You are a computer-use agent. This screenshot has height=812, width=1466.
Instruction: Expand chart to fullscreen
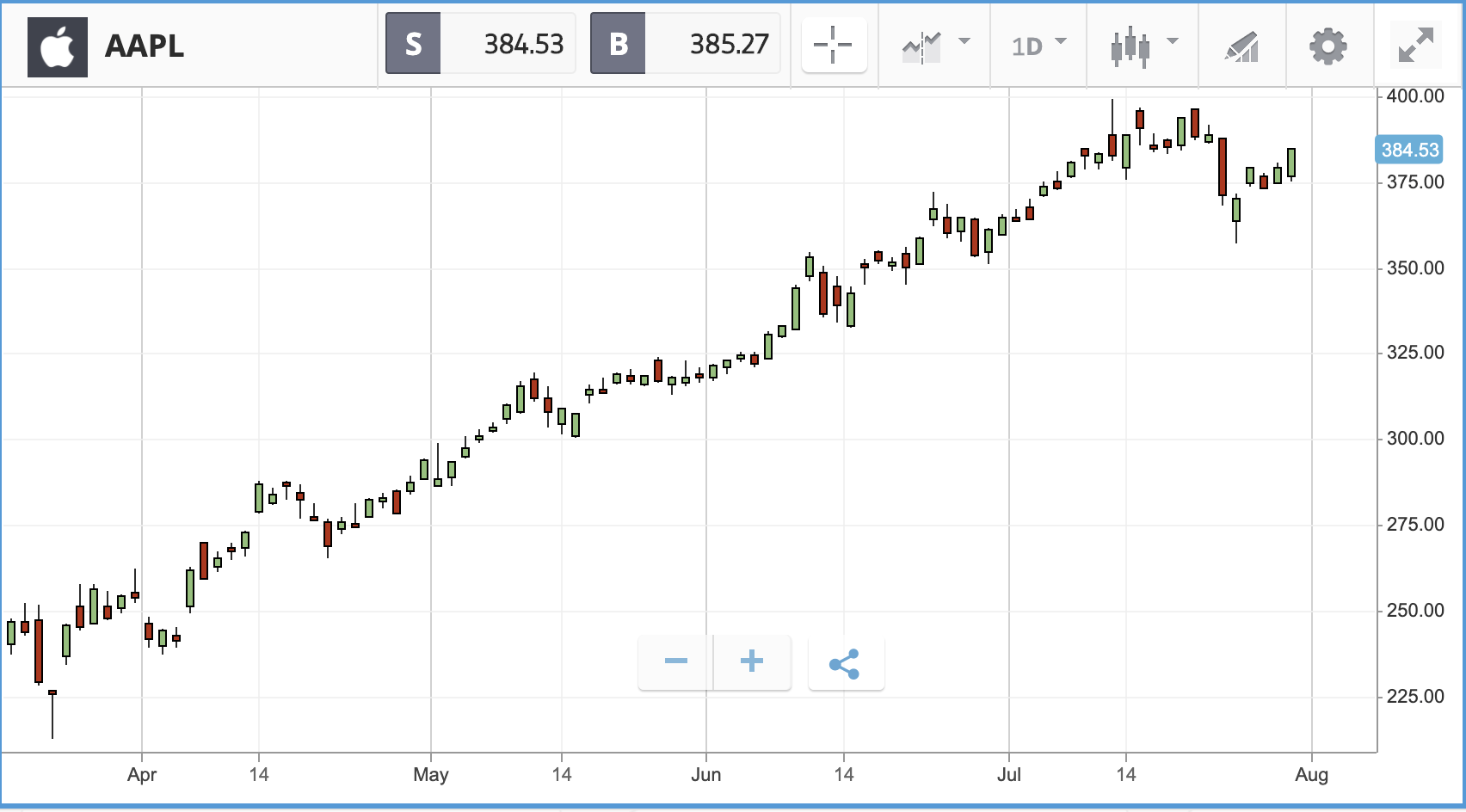coord(1416,45)
